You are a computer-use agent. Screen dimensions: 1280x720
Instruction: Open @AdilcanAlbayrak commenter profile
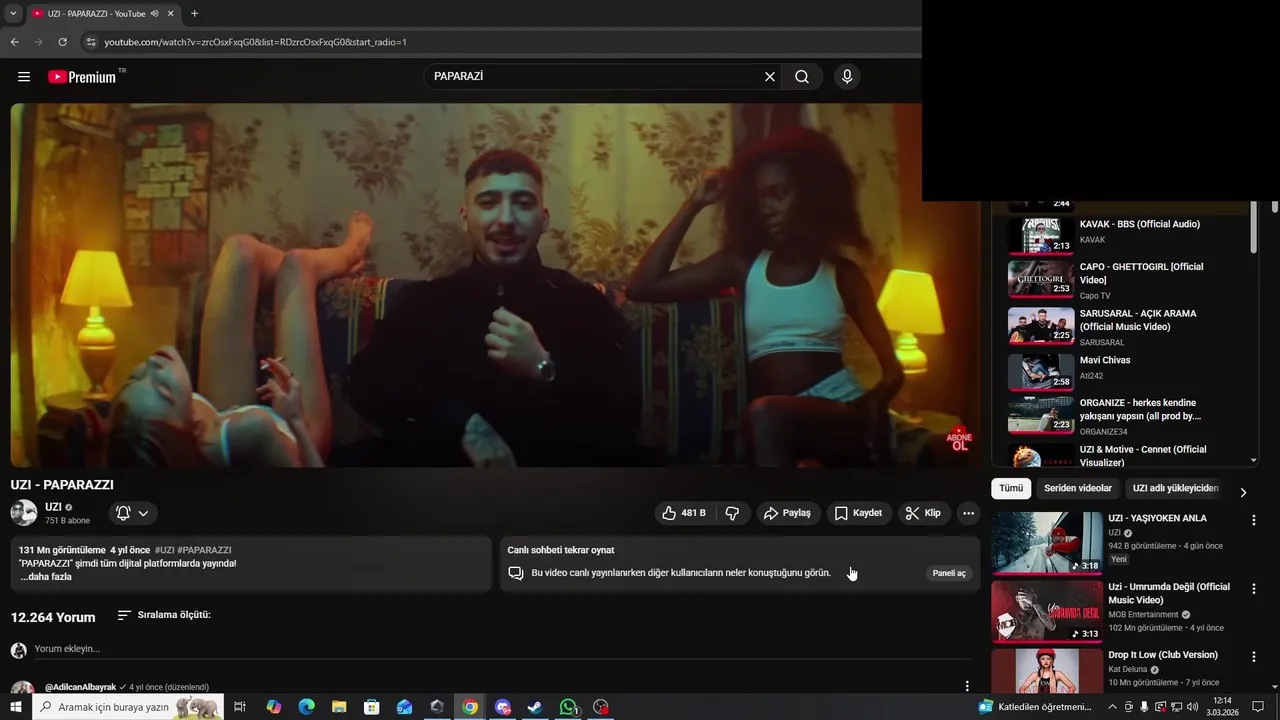(x=80, y=687)
